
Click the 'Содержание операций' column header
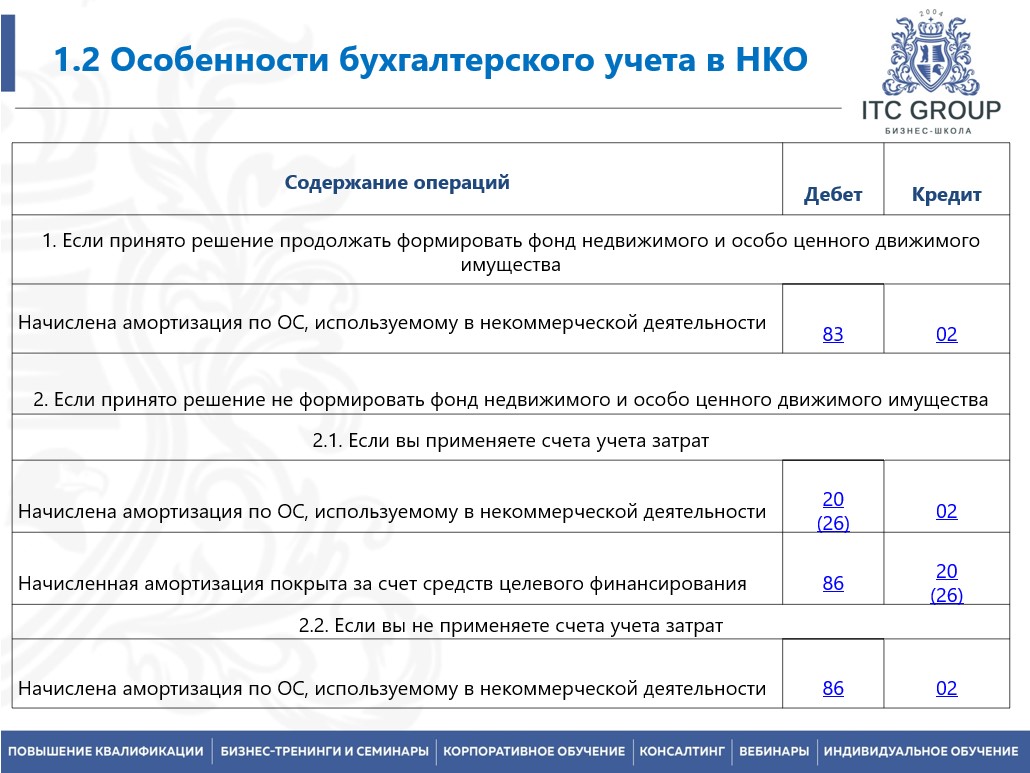[x=397, y=182]
